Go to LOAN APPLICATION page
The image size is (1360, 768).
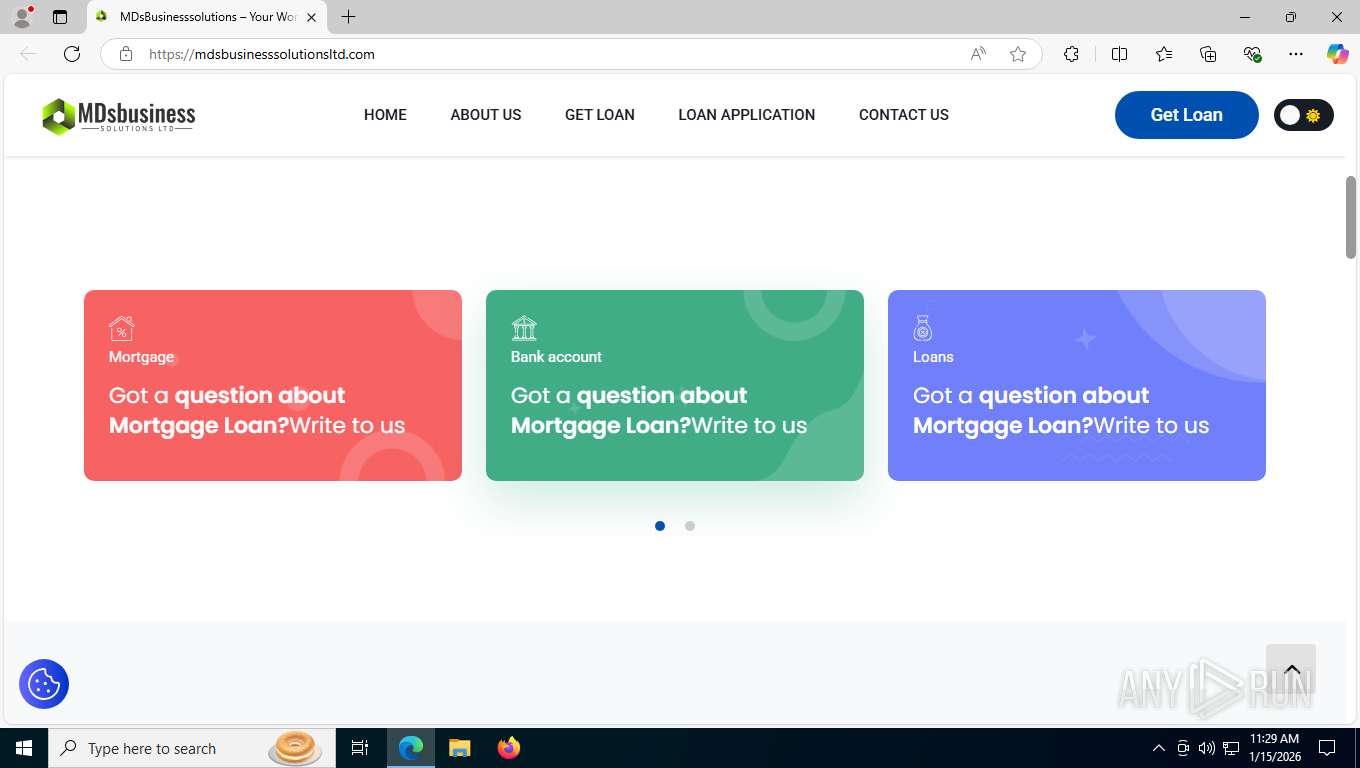[x=747, y=115]
